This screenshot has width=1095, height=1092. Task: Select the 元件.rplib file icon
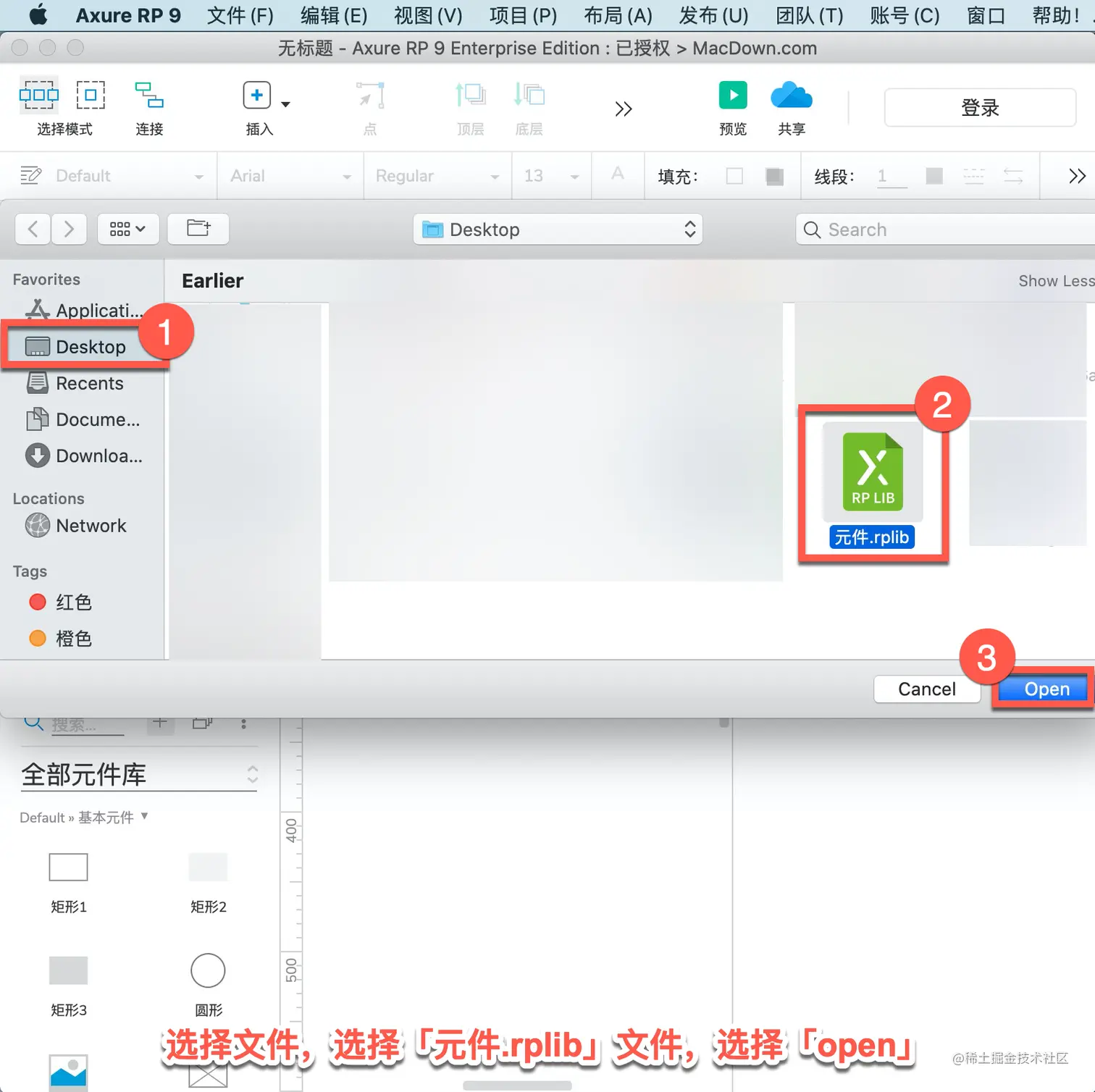(x=873, y=472)
